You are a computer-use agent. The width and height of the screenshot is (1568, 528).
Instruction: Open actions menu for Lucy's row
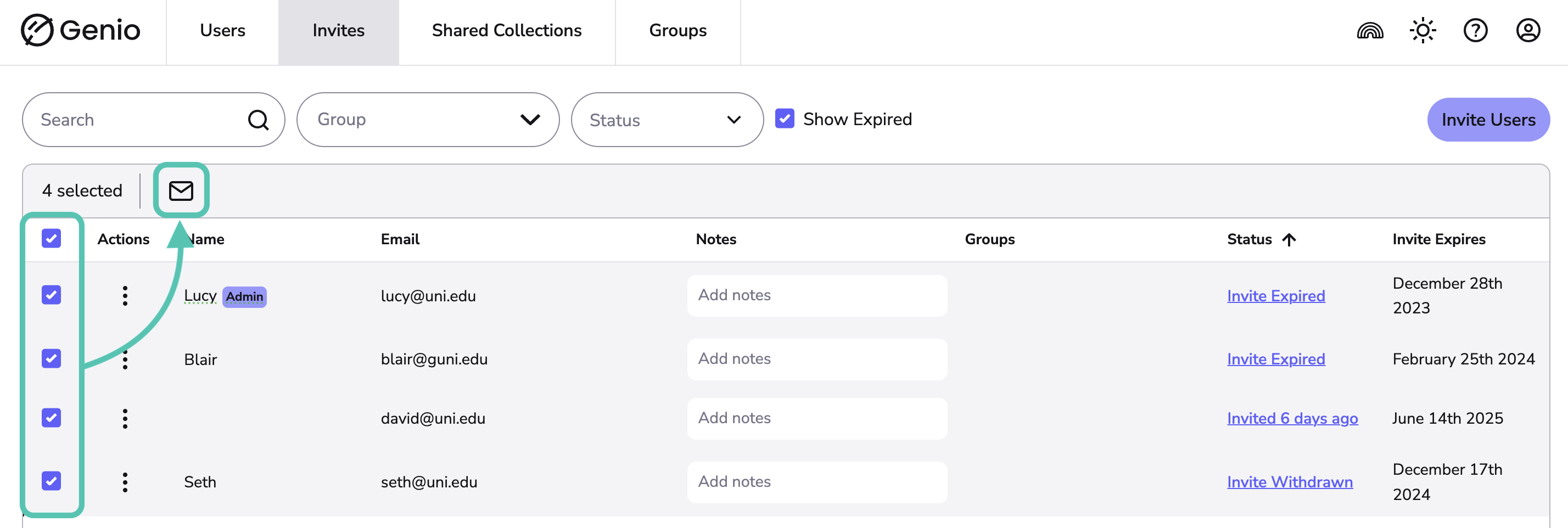[x=125, y=296]
